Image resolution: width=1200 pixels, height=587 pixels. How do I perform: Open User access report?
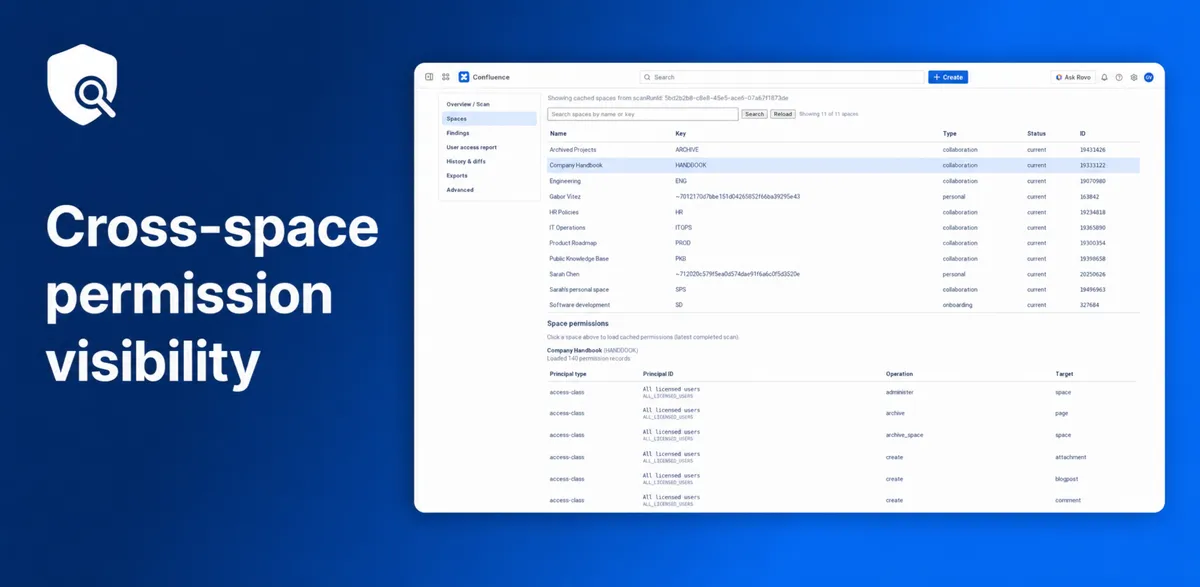pyautogui.click(x=472, y=147)
